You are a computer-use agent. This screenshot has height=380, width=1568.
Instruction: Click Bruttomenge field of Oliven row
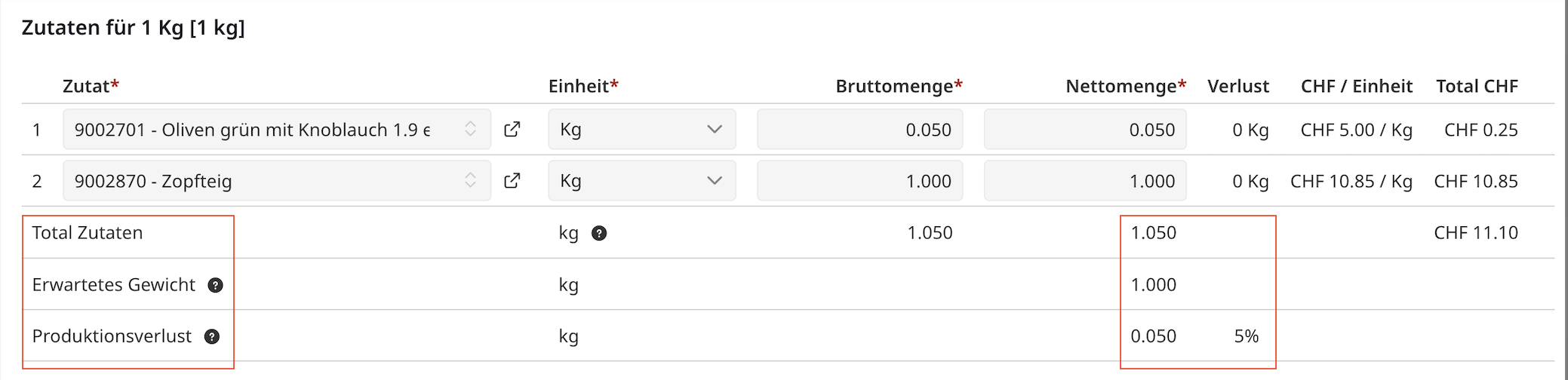[859, 130]
